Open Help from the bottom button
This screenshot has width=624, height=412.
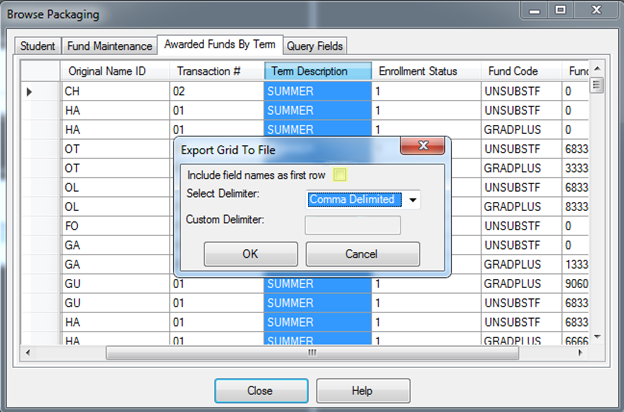click(363, 391)
